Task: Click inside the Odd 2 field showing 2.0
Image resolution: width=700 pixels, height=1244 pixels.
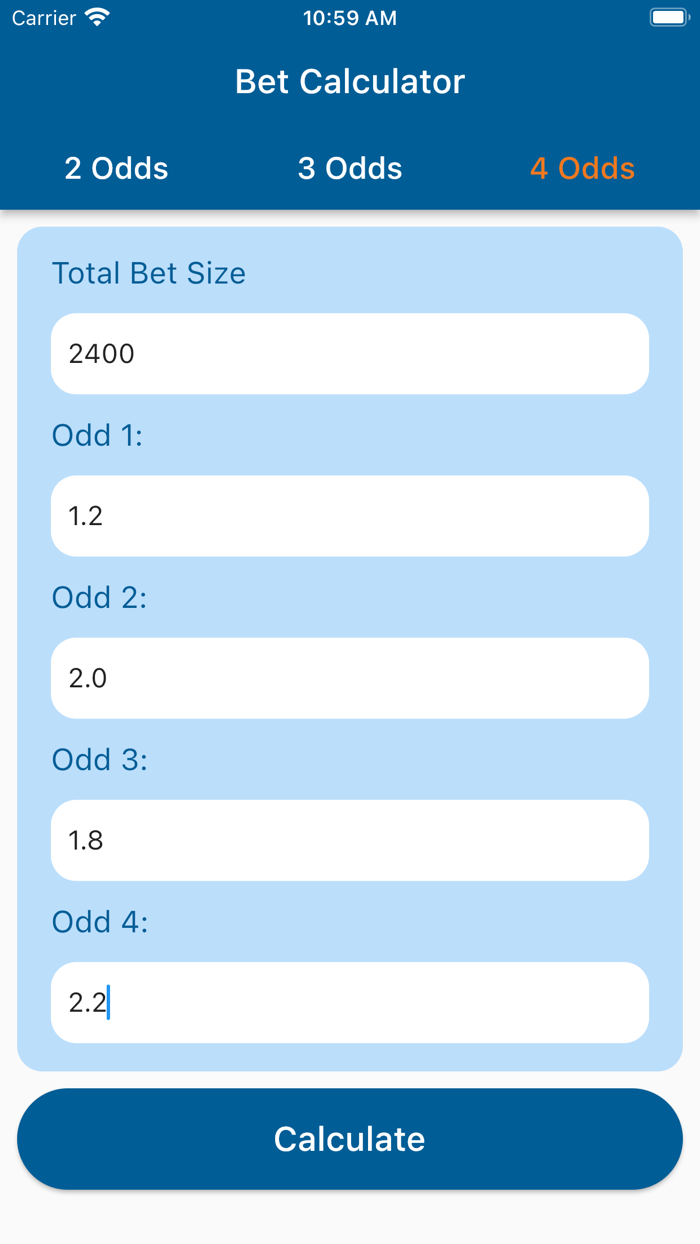Action: point(349,678)
